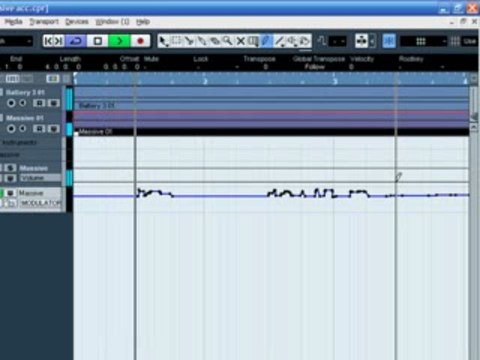Click the Length value in info line

coord(63,67)
